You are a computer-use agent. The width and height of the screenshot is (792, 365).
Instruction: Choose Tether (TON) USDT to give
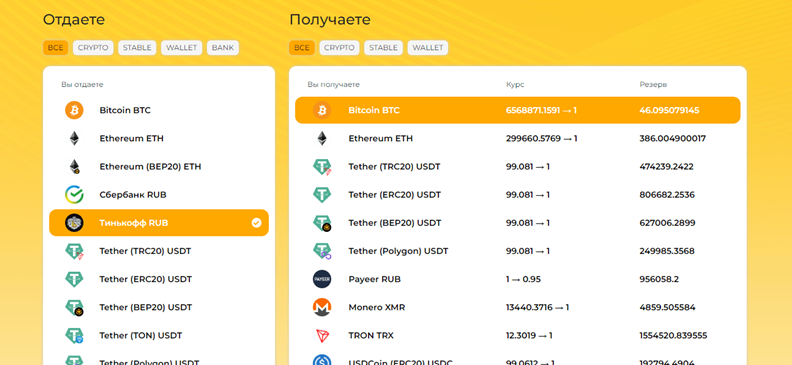point(159,336)
